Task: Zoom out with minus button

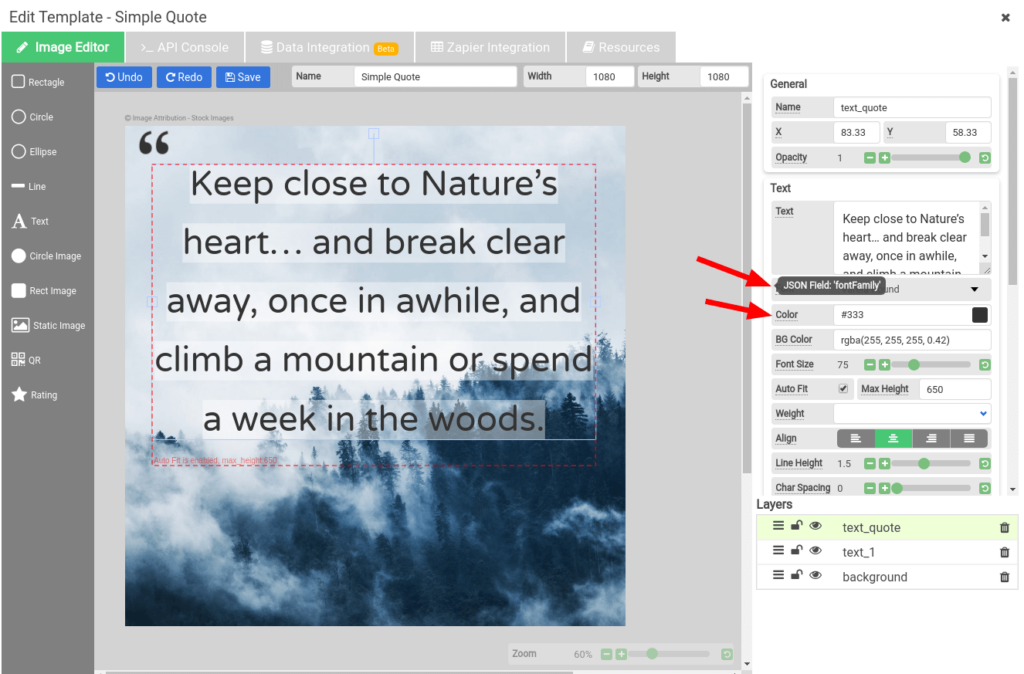Action: [x=606, y=654]
